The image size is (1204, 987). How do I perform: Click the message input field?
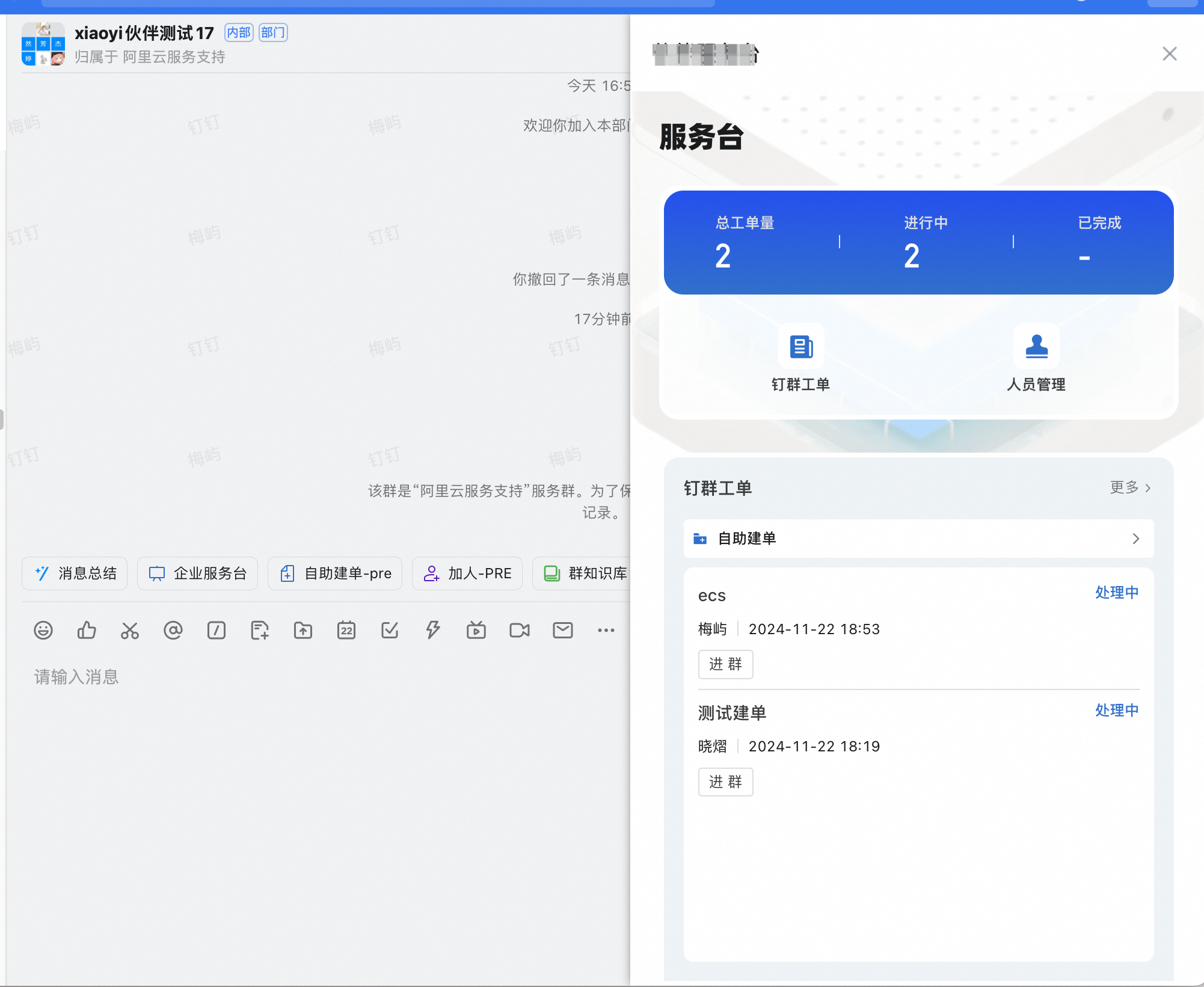click(x=325, y=677)
